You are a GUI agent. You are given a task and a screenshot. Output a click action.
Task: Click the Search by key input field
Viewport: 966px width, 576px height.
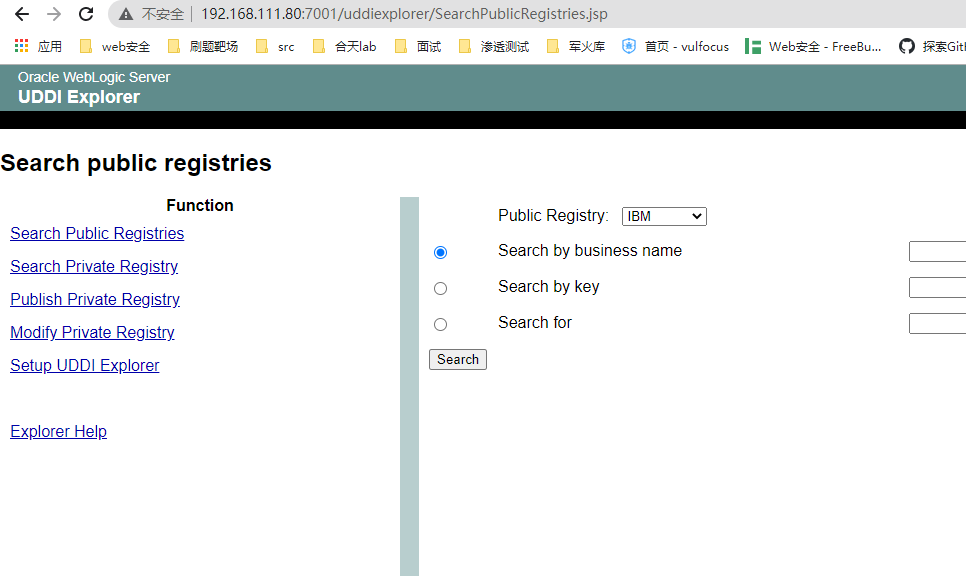pos(937,287)
